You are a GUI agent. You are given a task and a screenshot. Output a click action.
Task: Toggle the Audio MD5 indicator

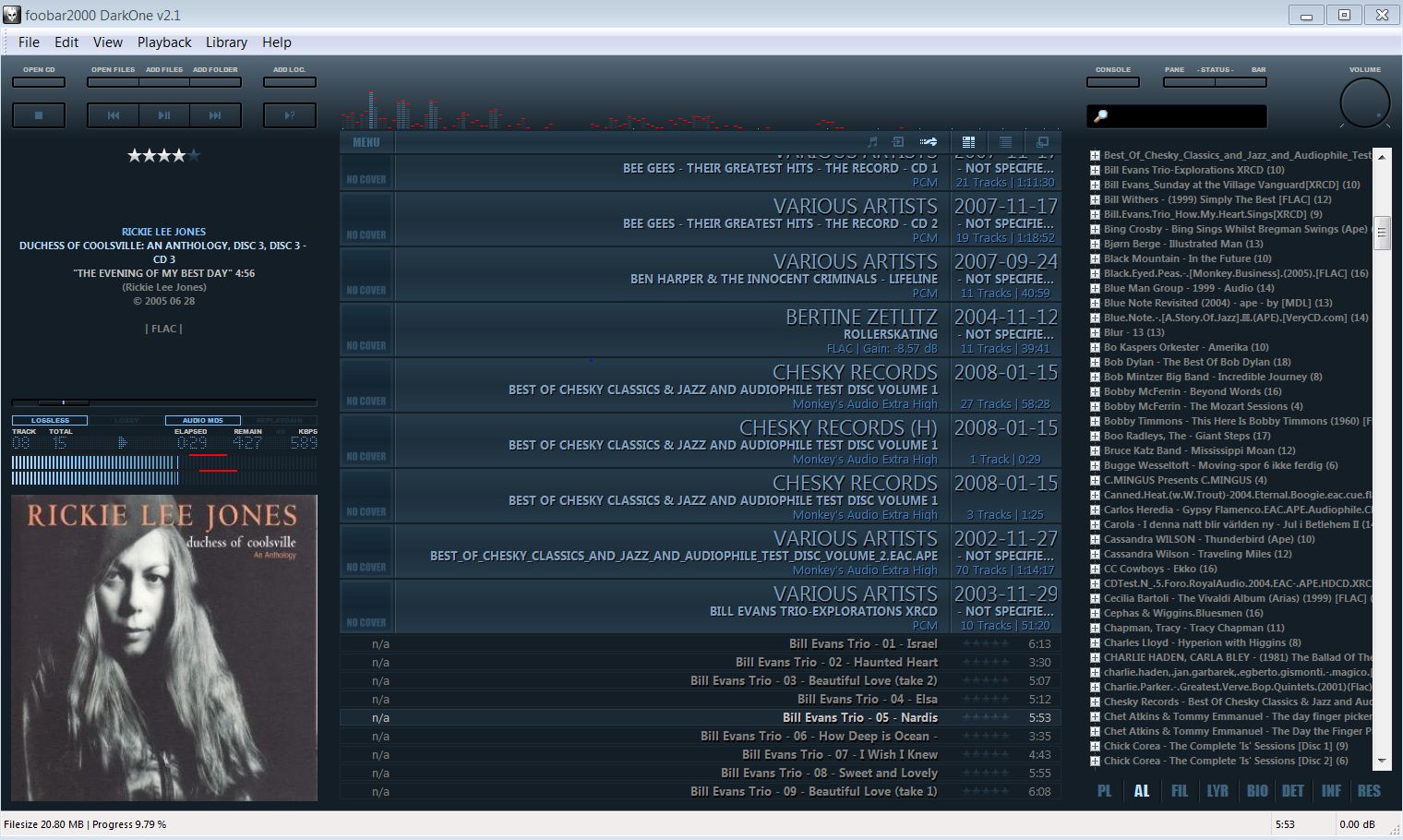pyautogui.click(x=202, y=420)
